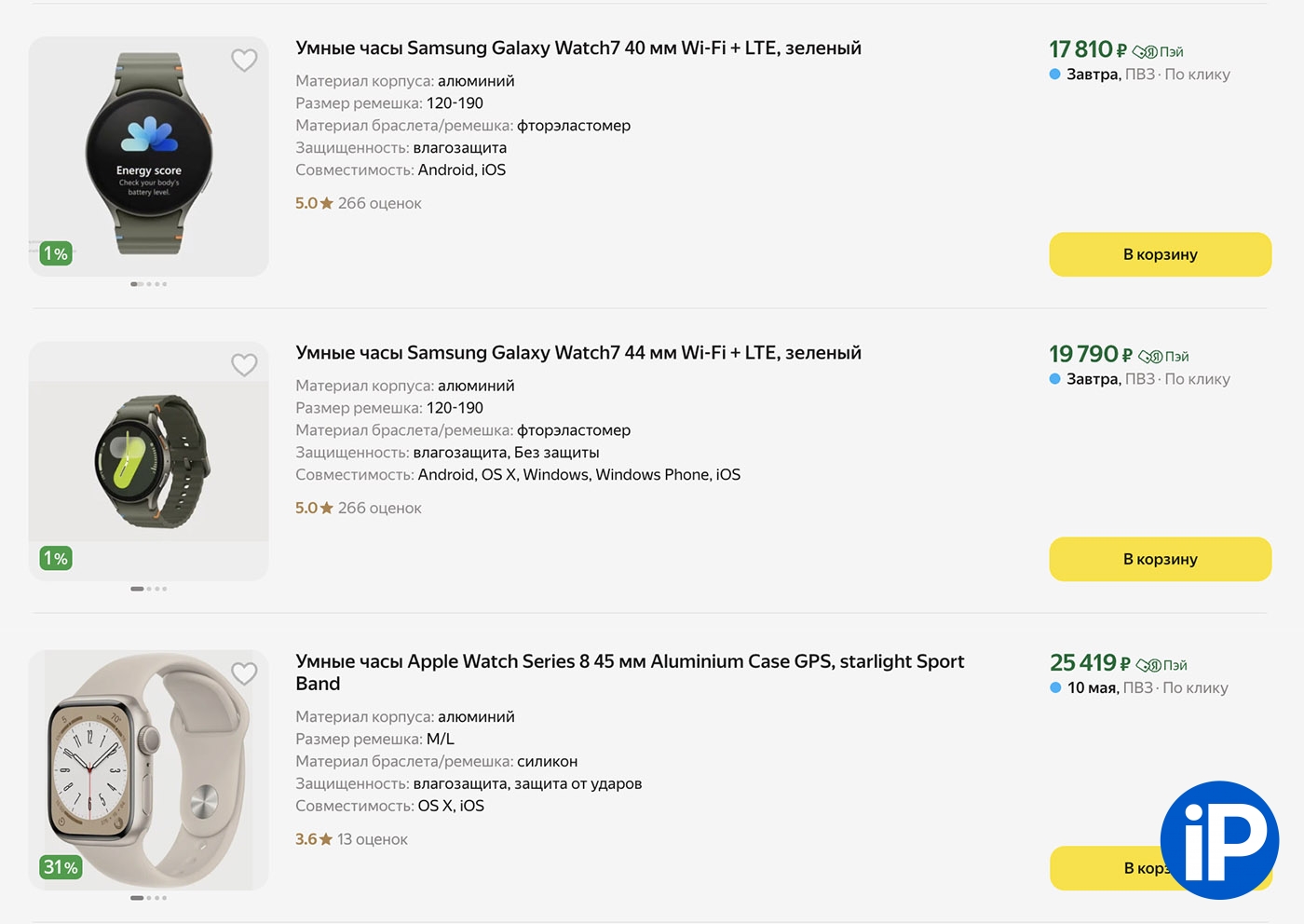Open Galaxy Watch7 40 mm product image
This screenshot has width=1304, height=924.
[x=149, y=154]
